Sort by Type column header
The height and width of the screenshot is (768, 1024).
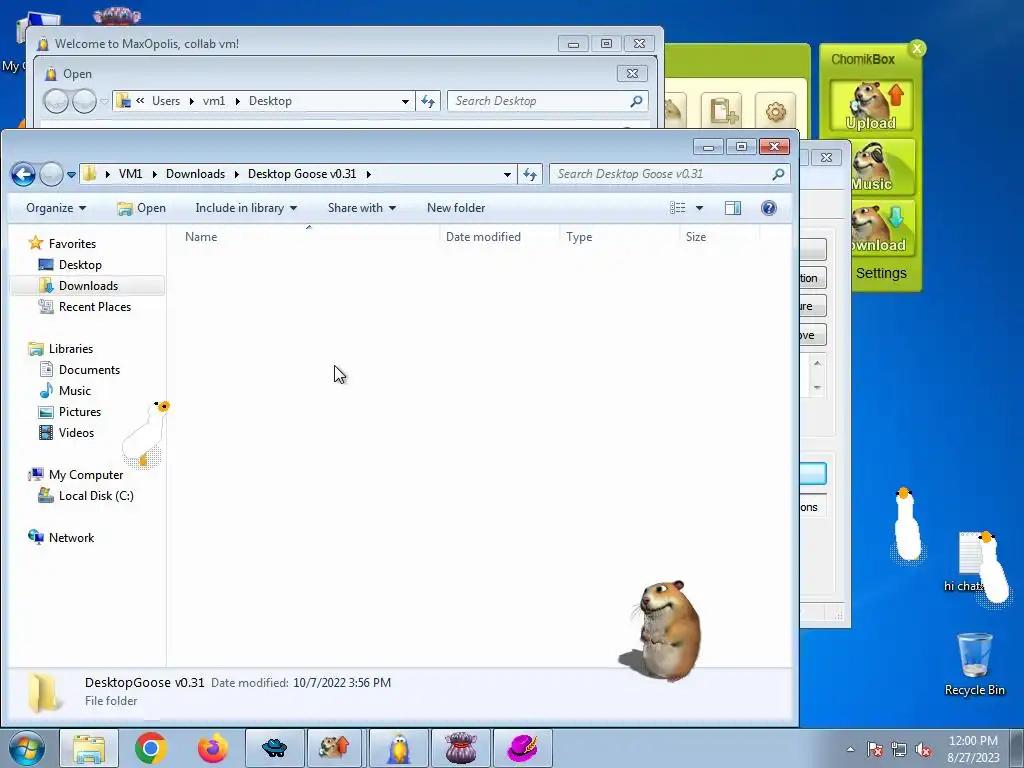618,236
